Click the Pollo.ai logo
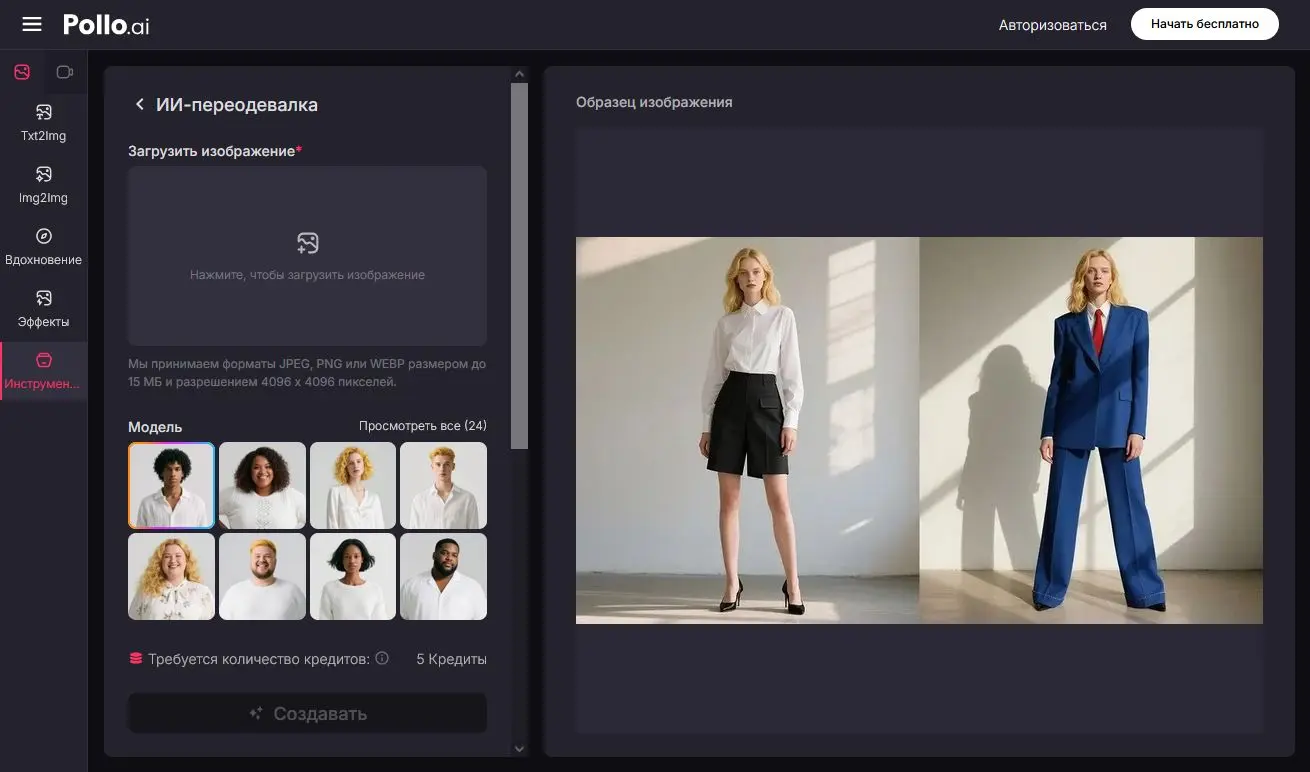Screen dimensions: 1310x772 pos(106,25)
